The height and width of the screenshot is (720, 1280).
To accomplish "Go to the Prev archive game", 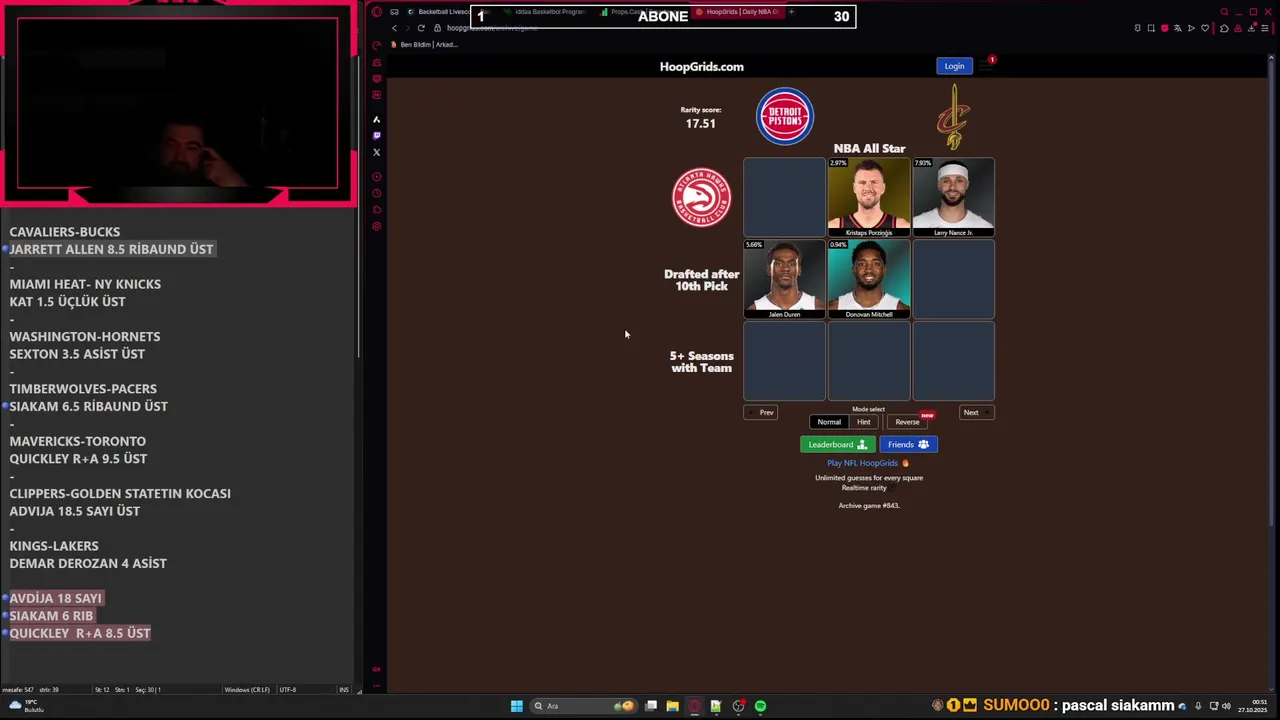I will [x=761, y=412].
